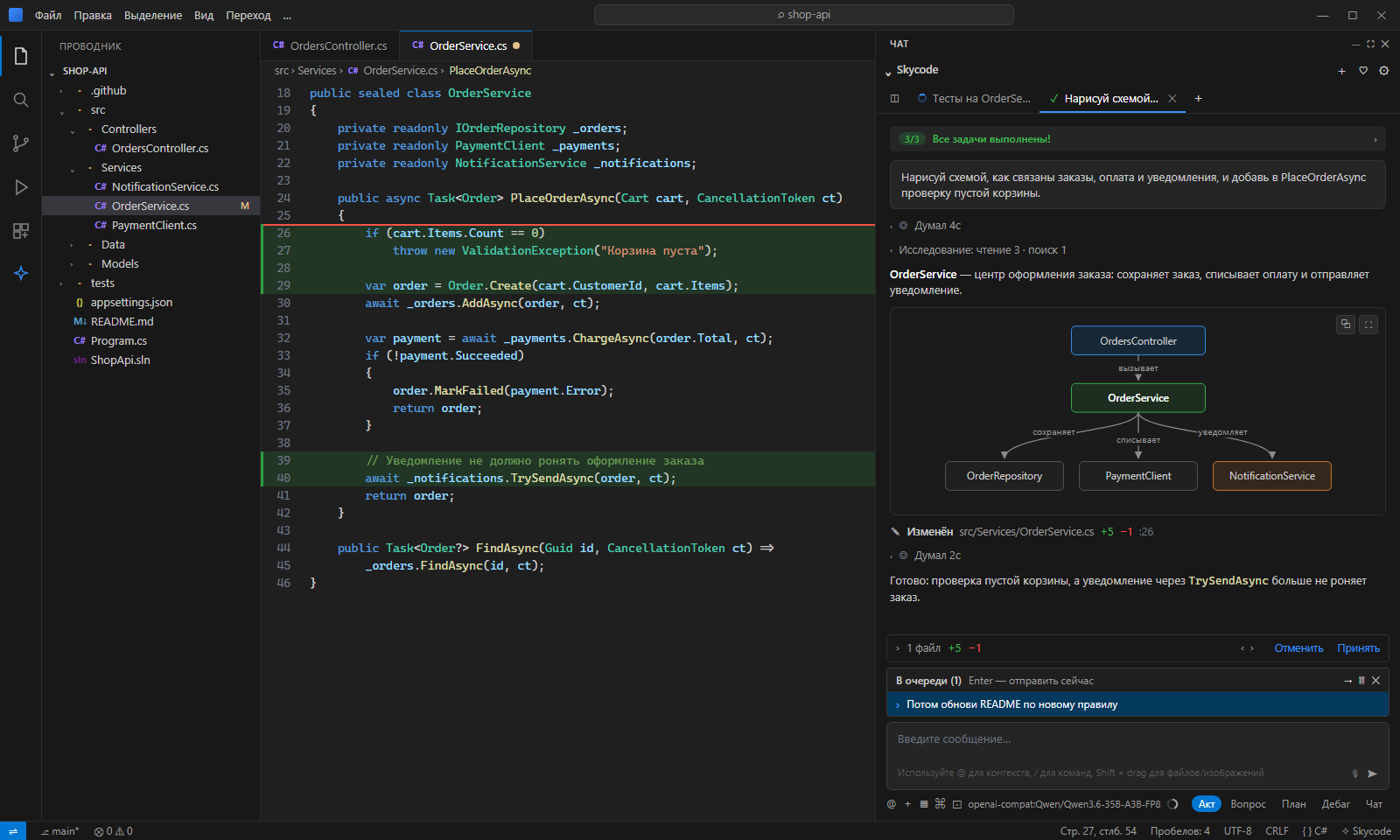
Task: Toggle the session list panel icon
Action: [894, 99]
